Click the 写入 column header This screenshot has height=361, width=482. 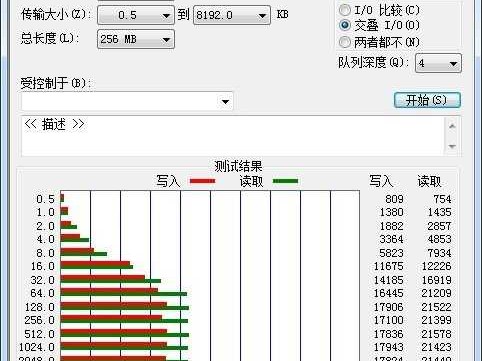[381, 181]
